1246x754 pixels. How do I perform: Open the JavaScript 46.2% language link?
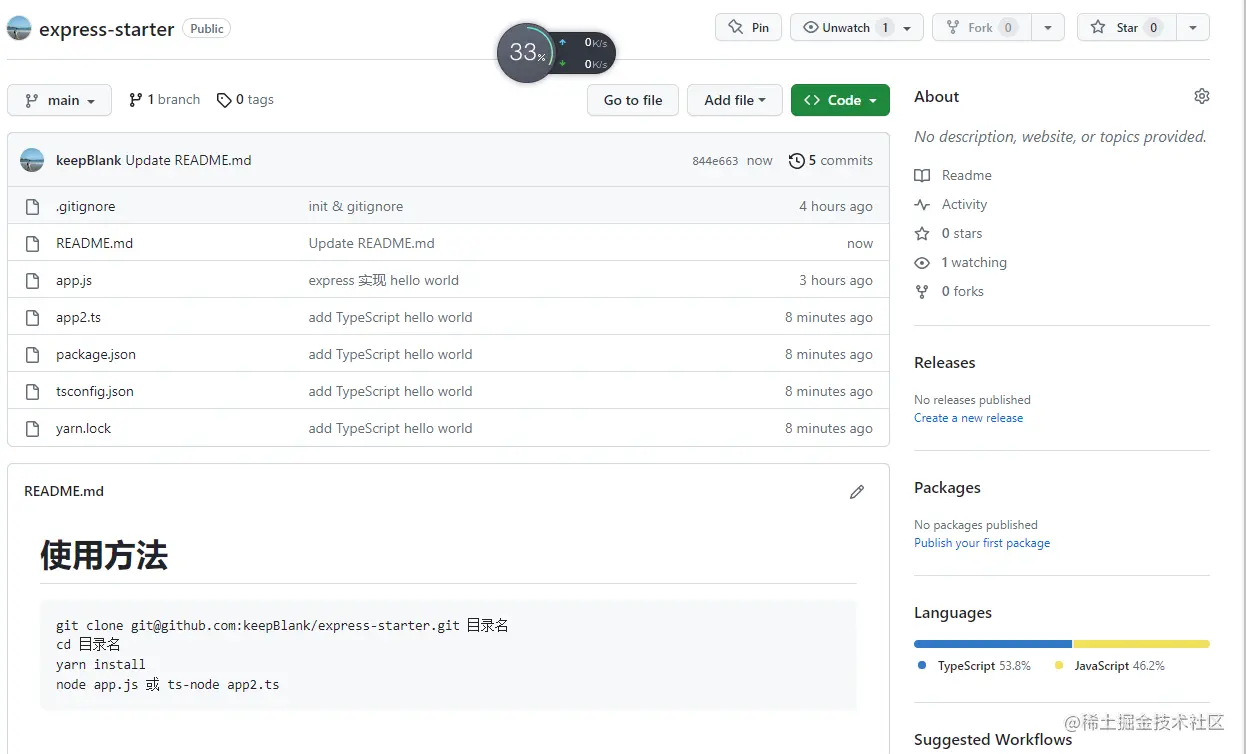click(1110, 666)
